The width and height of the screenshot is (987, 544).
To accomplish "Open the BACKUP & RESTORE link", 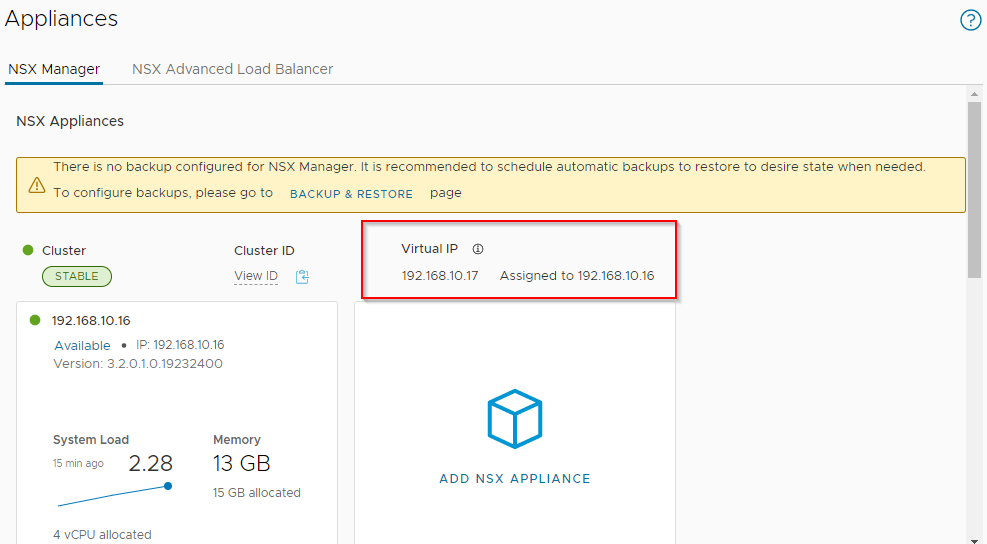I will (351, 194).
